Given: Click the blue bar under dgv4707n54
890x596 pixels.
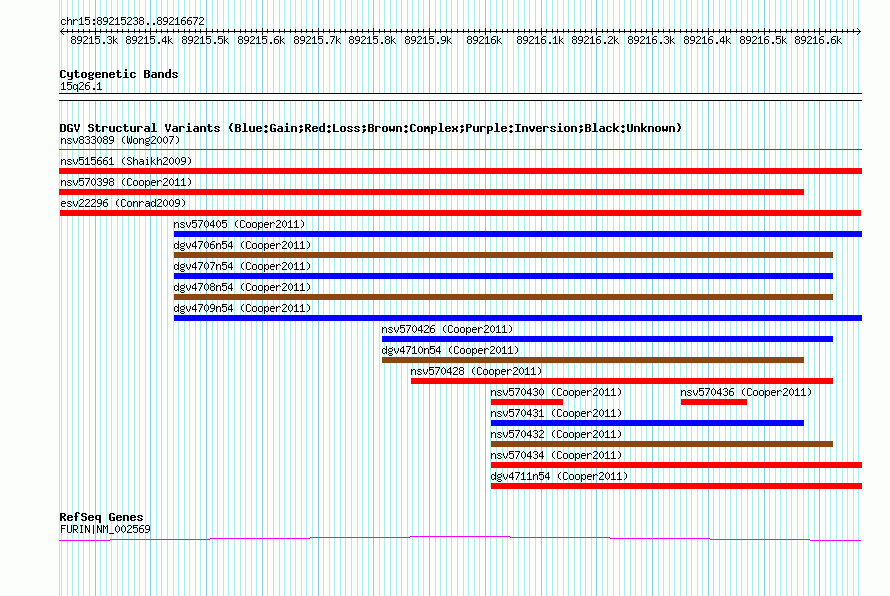Looking at the screenshot, I should (503, 276).
